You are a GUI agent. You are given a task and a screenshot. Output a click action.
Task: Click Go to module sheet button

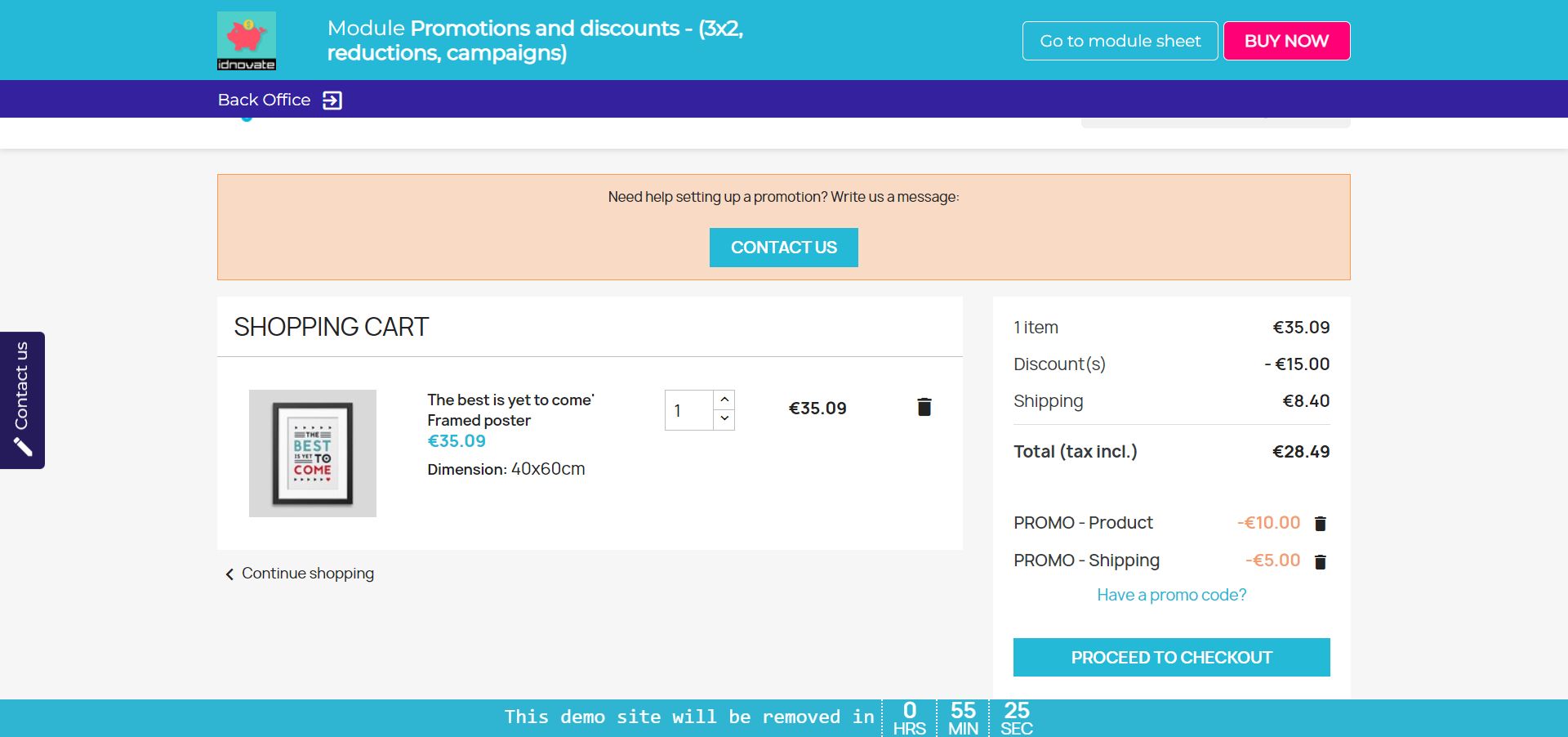1120,41
